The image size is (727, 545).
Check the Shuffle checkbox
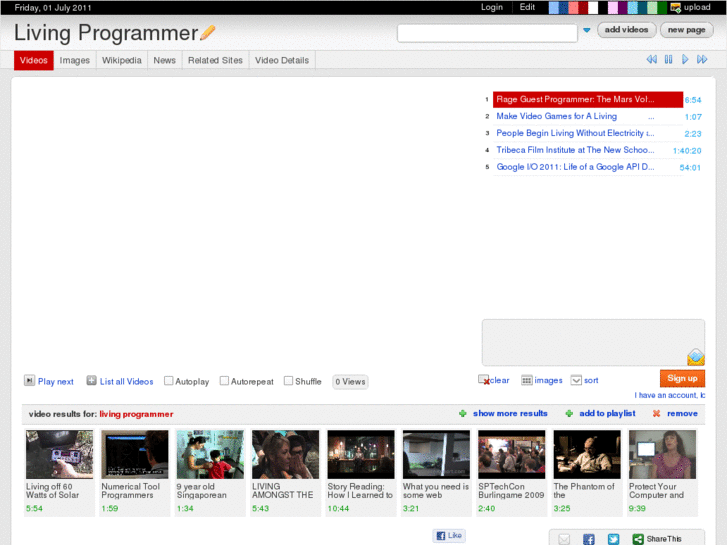pyautogui.click(x=288, y=381)
